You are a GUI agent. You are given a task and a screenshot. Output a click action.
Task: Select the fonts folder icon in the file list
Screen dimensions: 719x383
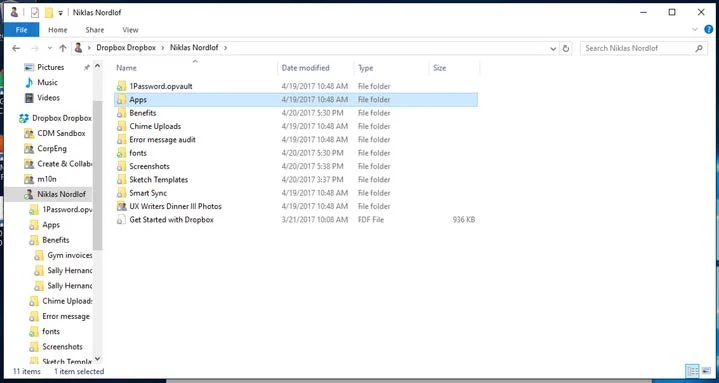coord(122,153)
